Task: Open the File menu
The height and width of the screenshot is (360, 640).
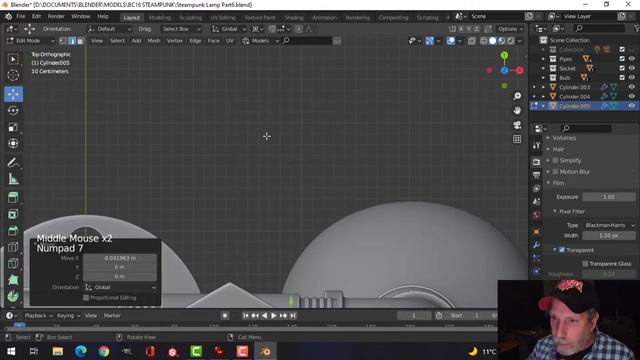Action: 21,16
